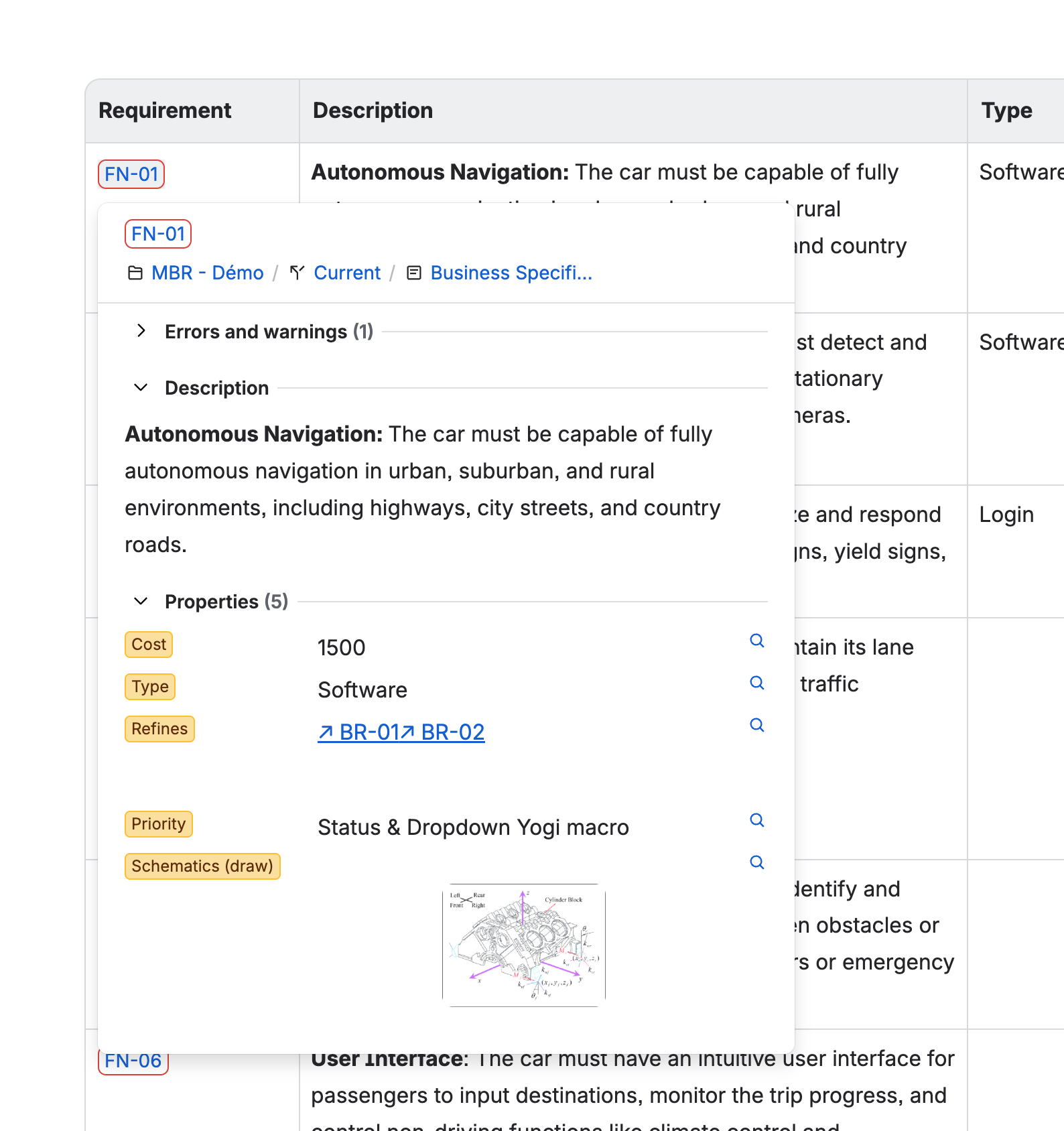
Task: Click the FN-01 requirement in the table
Action: pyautogui.click(x=131, y=174)
